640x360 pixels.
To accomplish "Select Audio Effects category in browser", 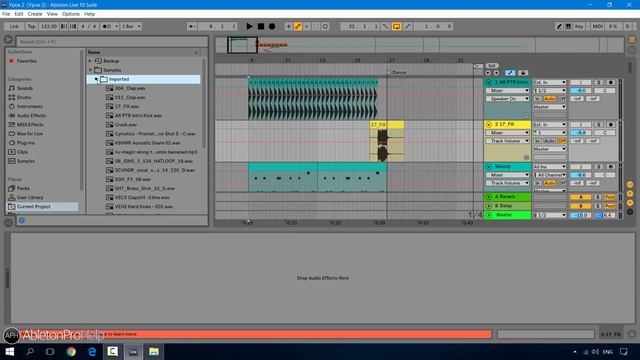I will click(x=31, y=116).
